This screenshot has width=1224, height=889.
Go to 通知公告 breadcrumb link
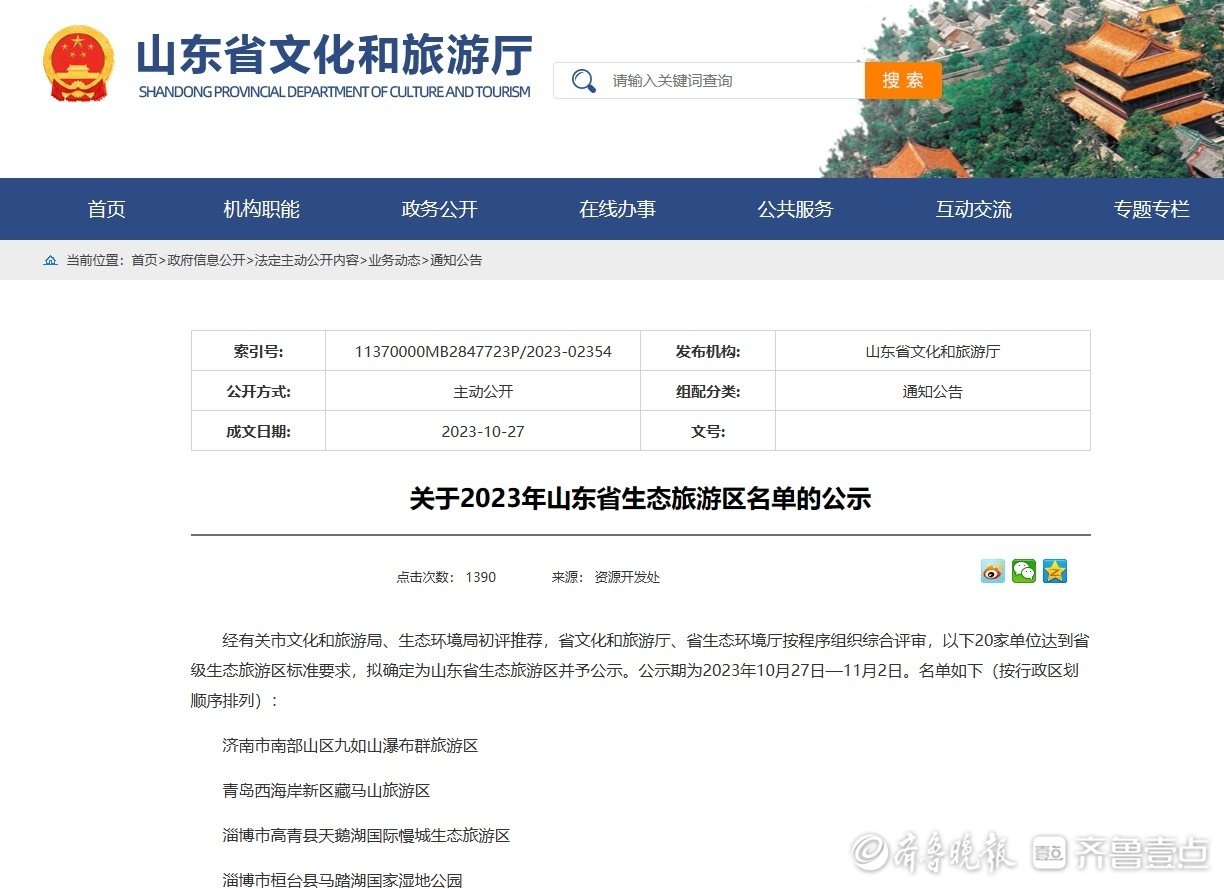point(456,260)
